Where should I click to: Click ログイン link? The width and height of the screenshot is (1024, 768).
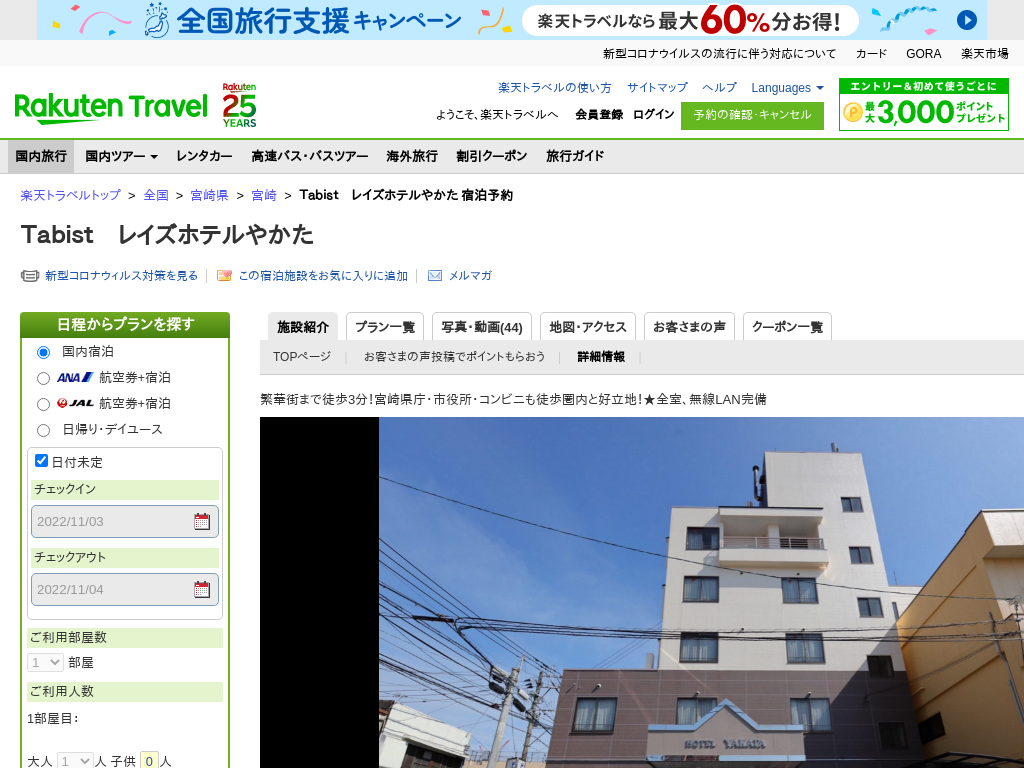tap(653, 114)
